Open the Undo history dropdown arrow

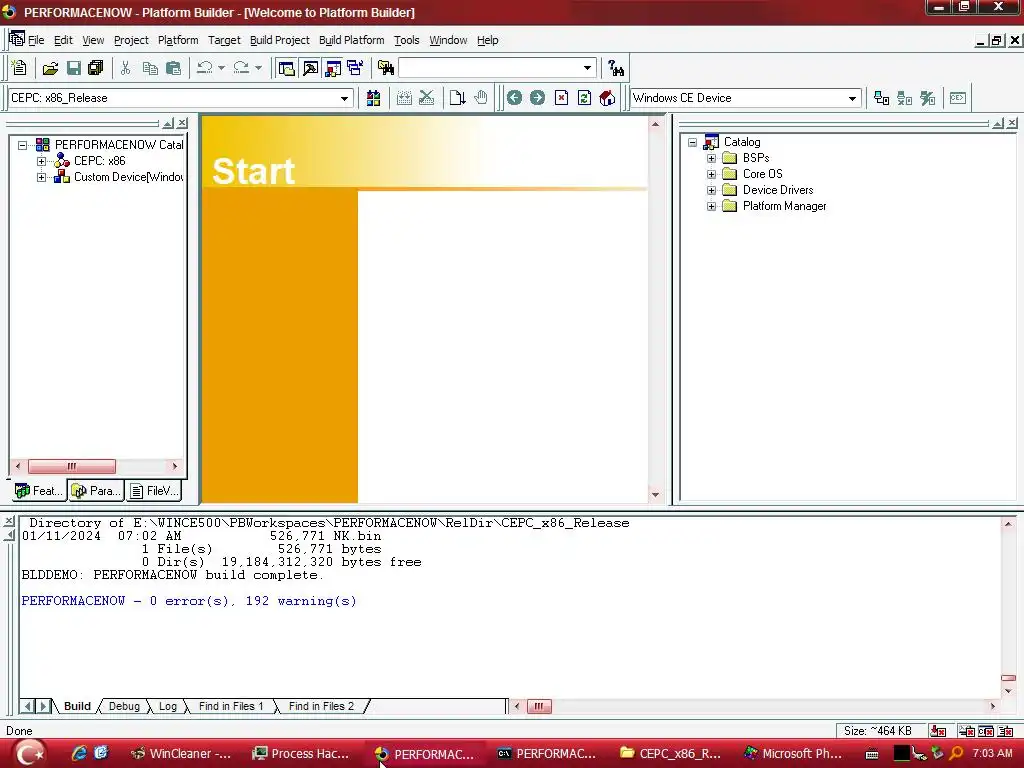click(x=221, y=68)
